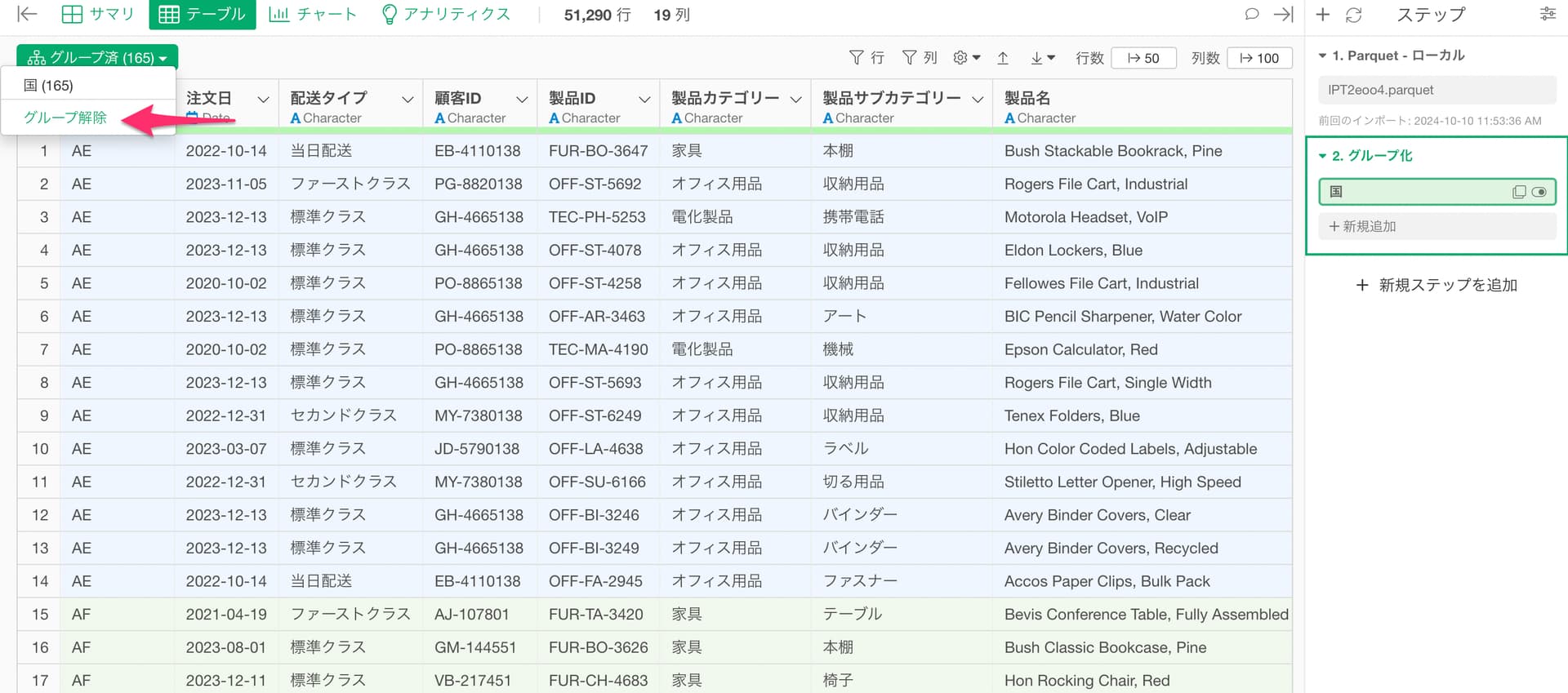This screenshot has width=1568, height=693.
Task: Open the 配送タイプ column menu chevron
Action: click(x=408, y=100)
